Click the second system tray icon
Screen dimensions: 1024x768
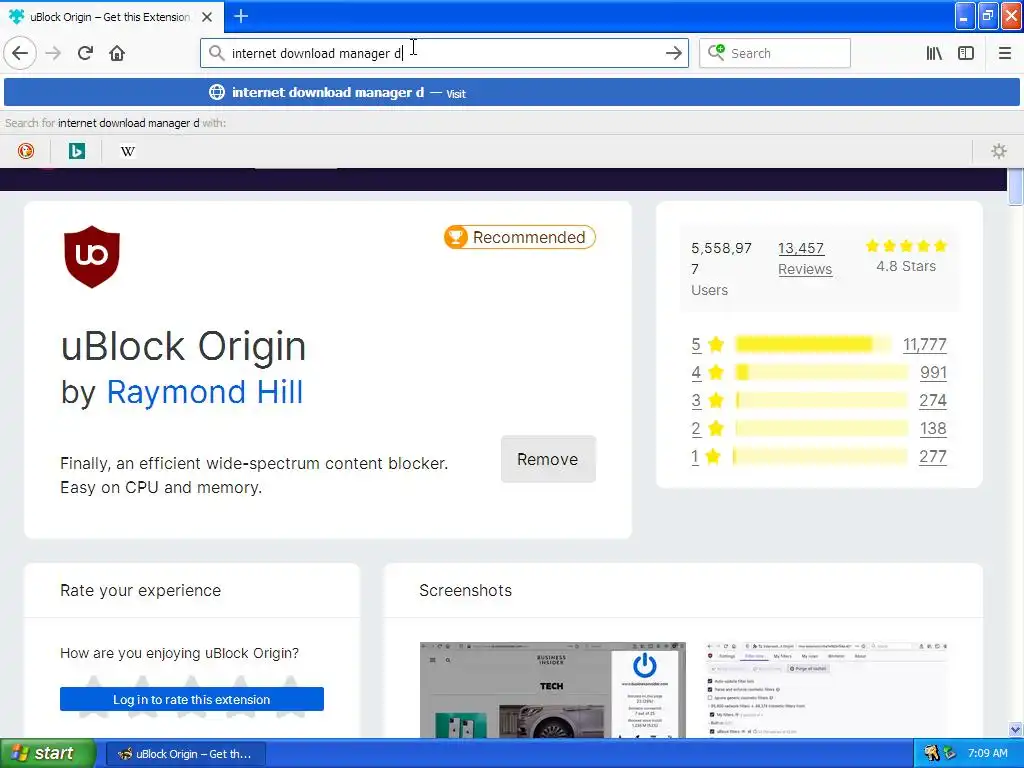[950, 753]
